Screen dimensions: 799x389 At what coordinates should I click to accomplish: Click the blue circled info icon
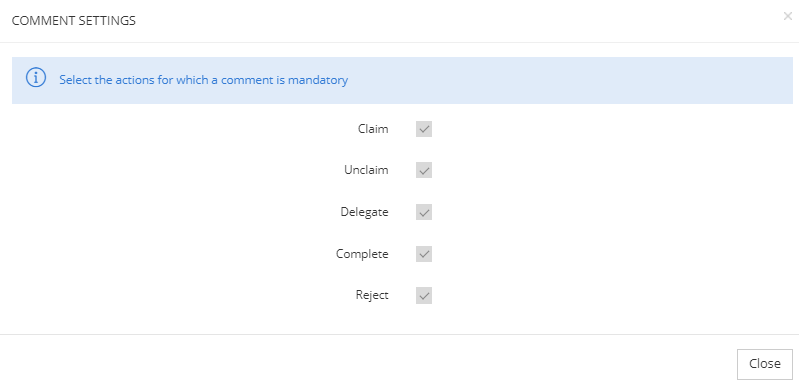36,78
